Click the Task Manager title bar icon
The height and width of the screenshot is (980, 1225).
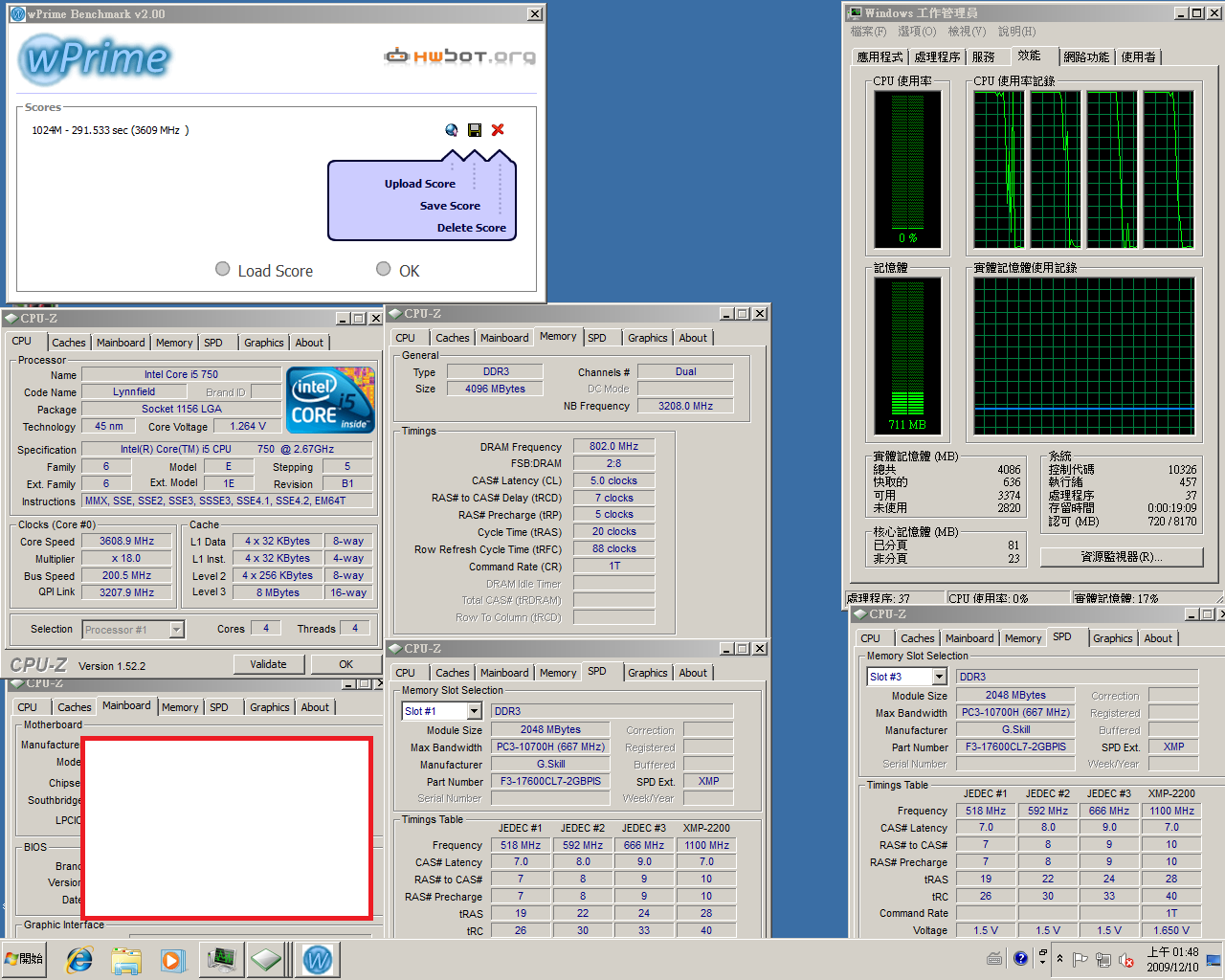coord(855,12)
